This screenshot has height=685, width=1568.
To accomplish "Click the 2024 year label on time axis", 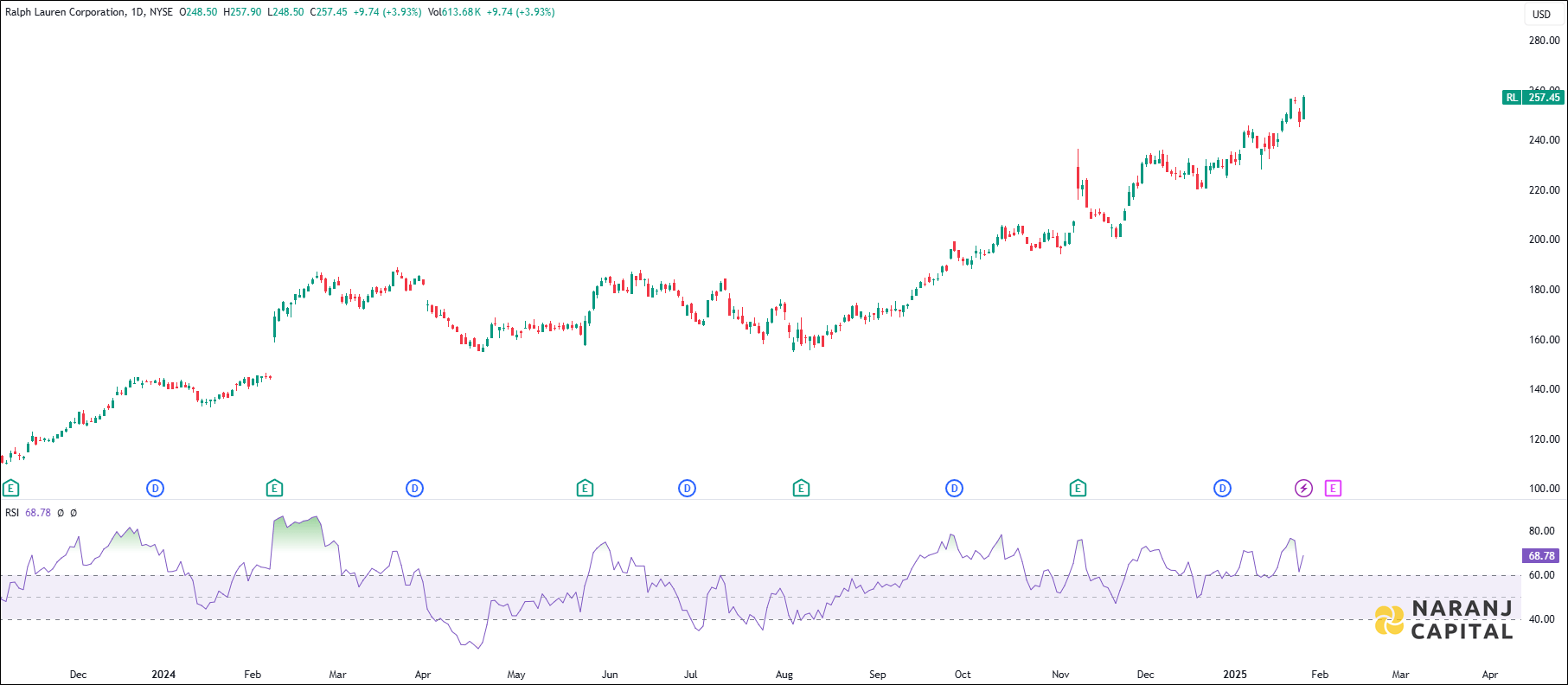I will pyautogui.click(x=163, y=675).
